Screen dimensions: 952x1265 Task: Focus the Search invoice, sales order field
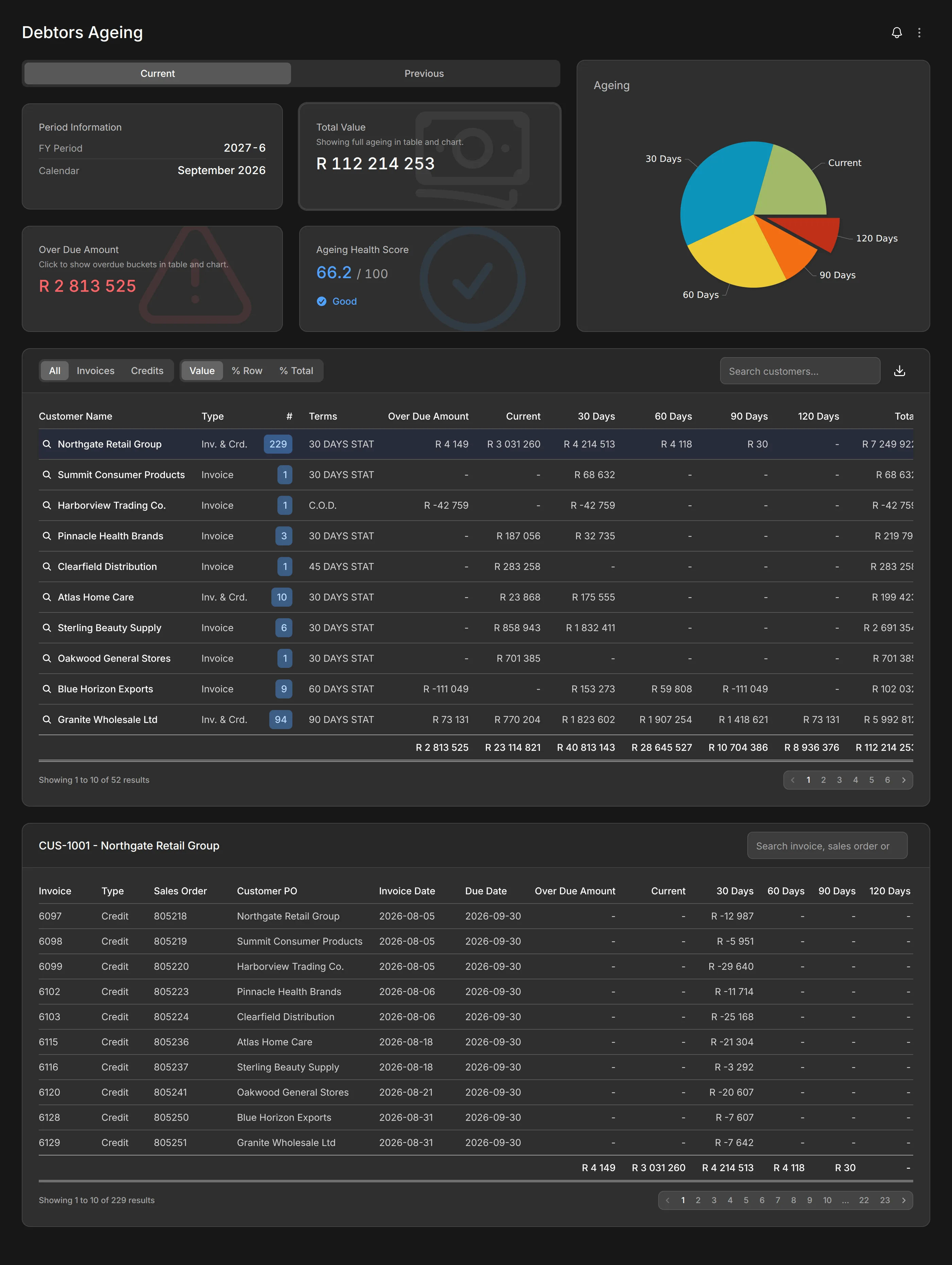pos(827,846)
